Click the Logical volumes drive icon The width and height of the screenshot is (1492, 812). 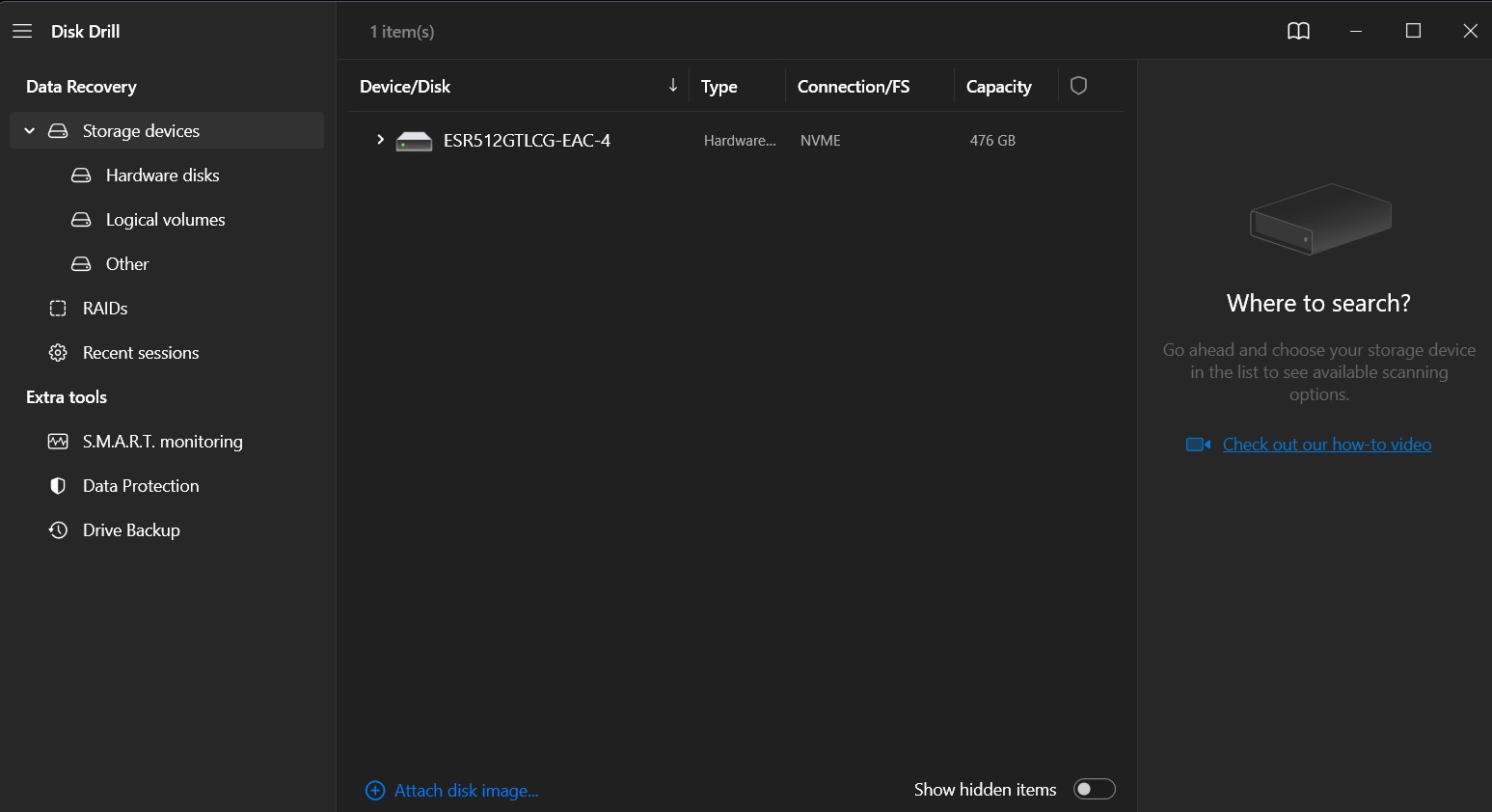point(81,220)
